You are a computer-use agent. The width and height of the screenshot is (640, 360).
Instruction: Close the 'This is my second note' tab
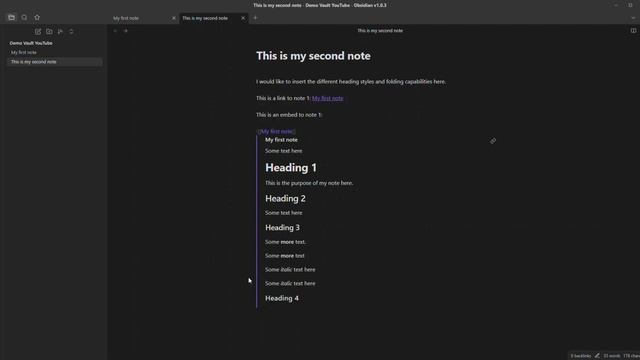point(243,18)
